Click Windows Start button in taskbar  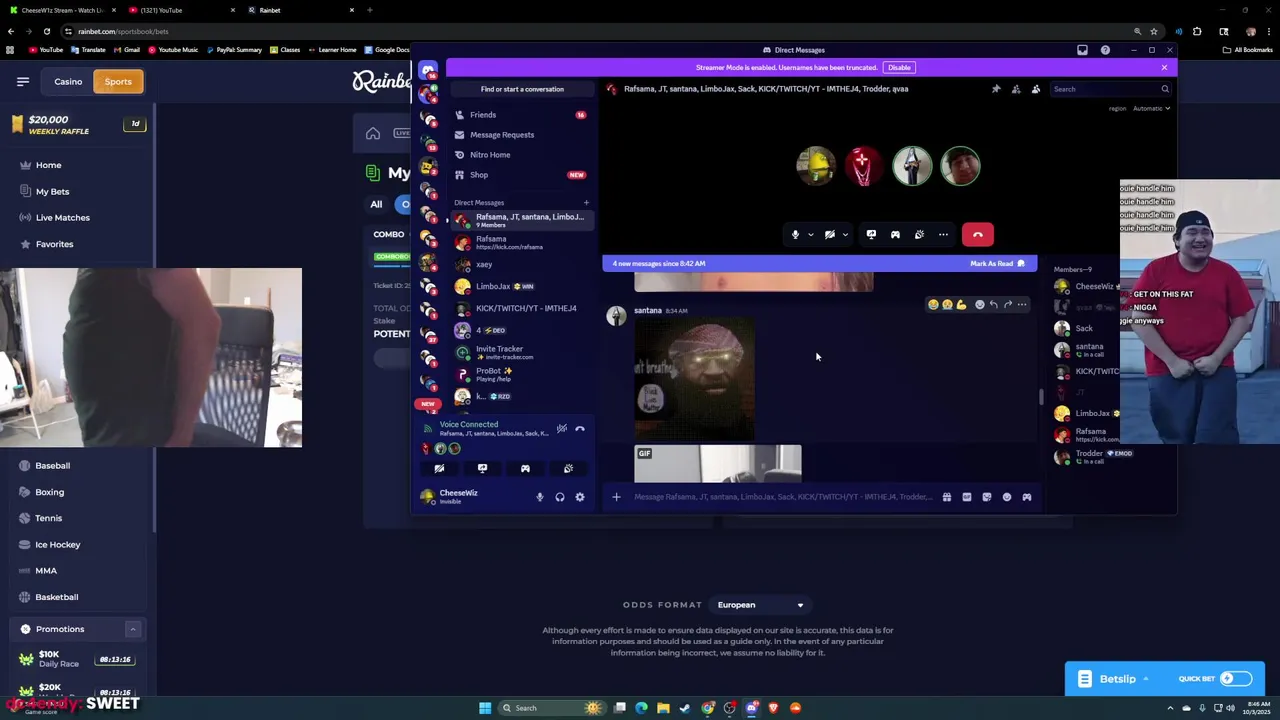tap(485, 708)
